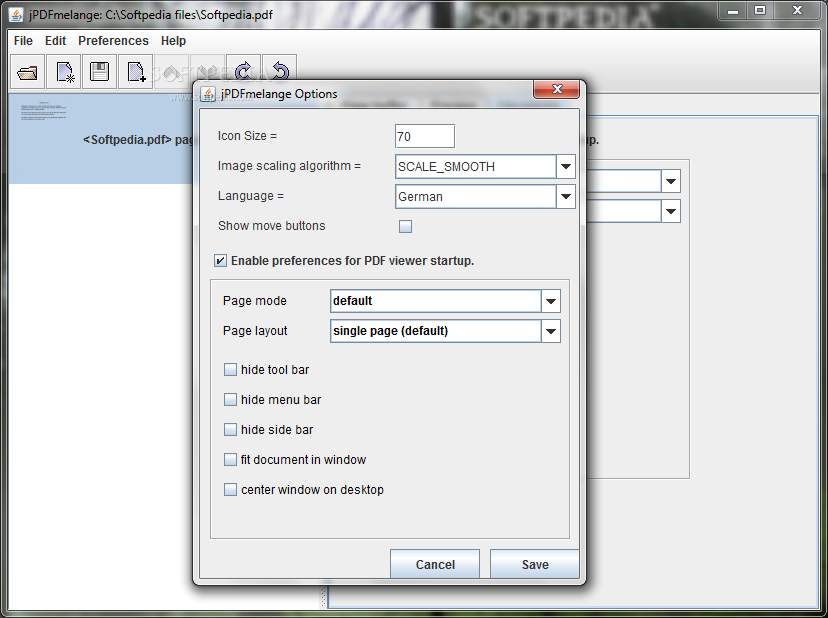828x618 pixels.
Task: Uncheck Enable preferences for PDF viewer startup
Action: (220, 260)
